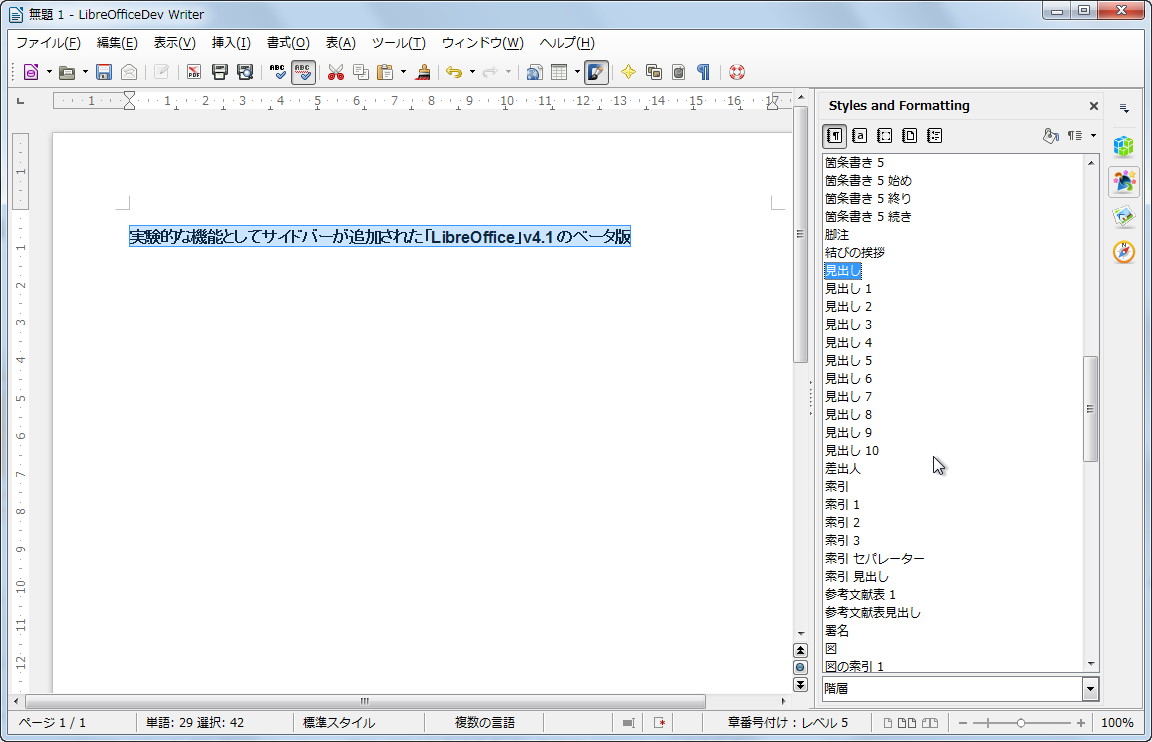Toggle formatting marks display

(x=704, y=71)
